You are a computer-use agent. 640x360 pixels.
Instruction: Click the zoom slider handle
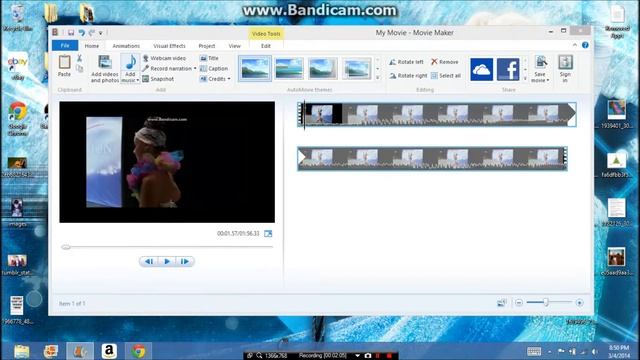coord(545,302)
